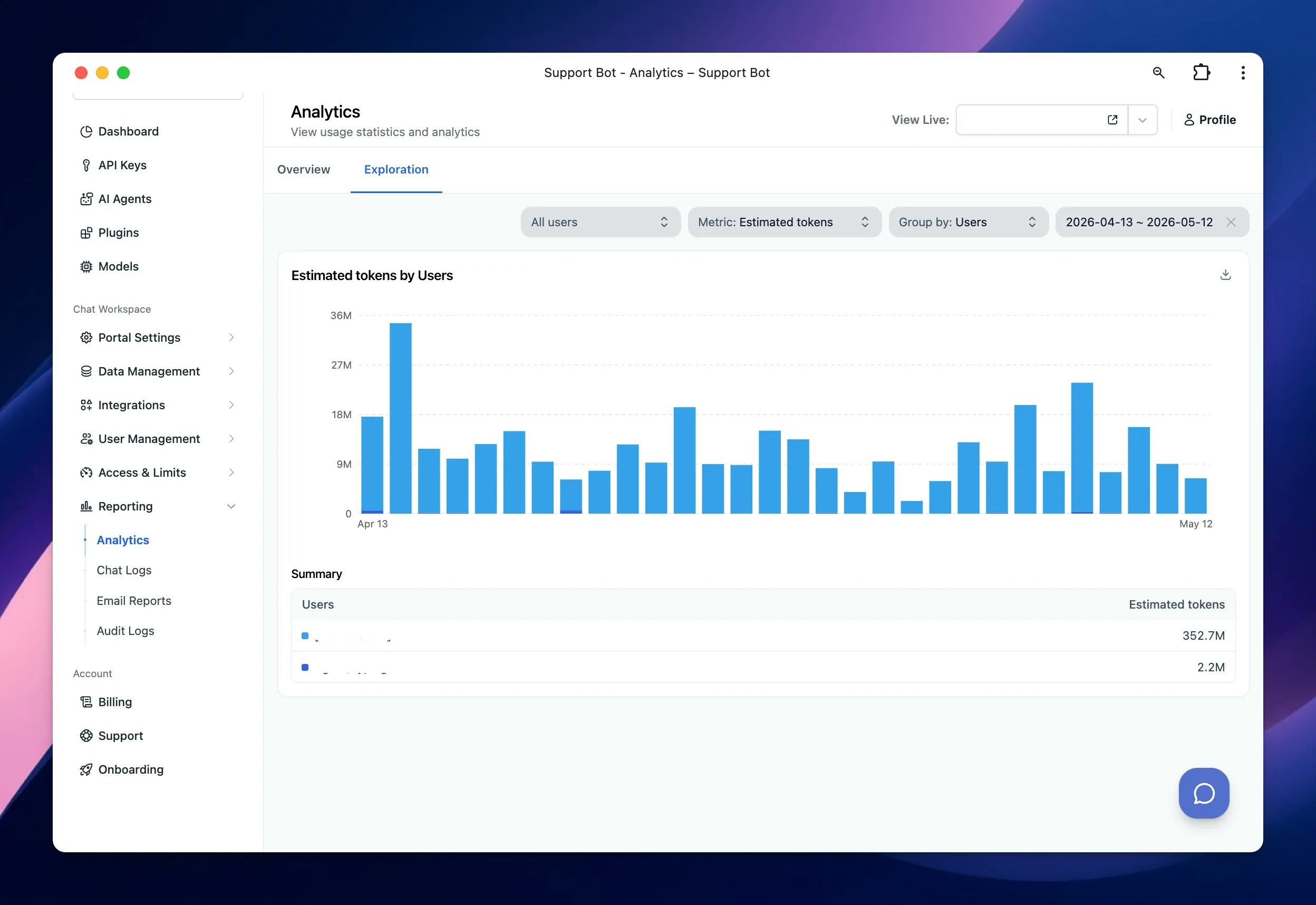Click the Dashboard icon in sidebar
This screenshot has width=1316, height=905.
(x=86, y=131)
